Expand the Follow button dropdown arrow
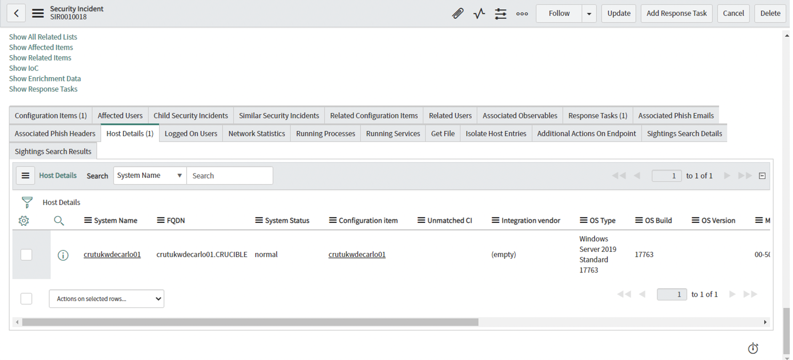This screenshot has width=793, height=360. coord(589,14)
